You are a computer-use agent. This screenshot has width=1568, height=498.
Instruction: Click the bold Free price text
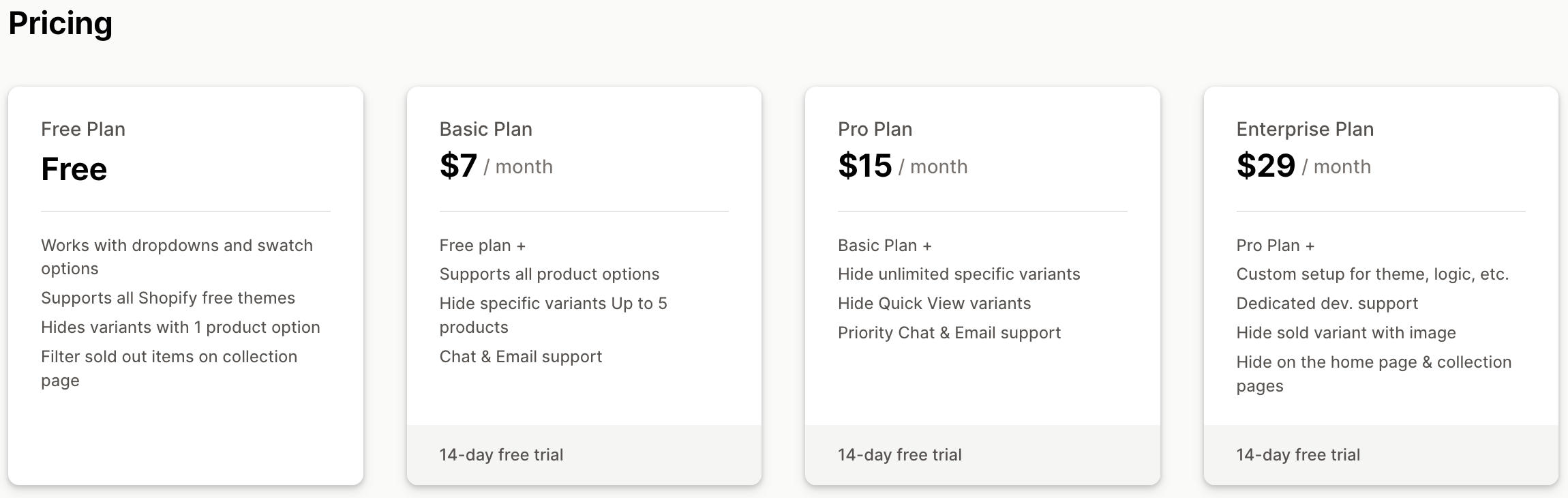(74, 169)
